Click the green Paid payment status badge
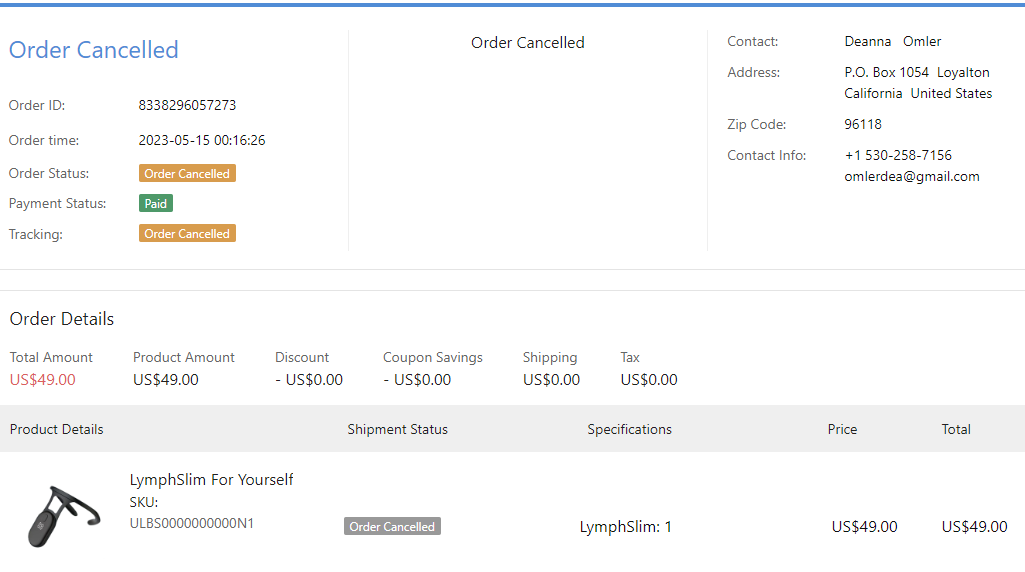This screenshot has width=1025, height=572. [x=156, y=203]
